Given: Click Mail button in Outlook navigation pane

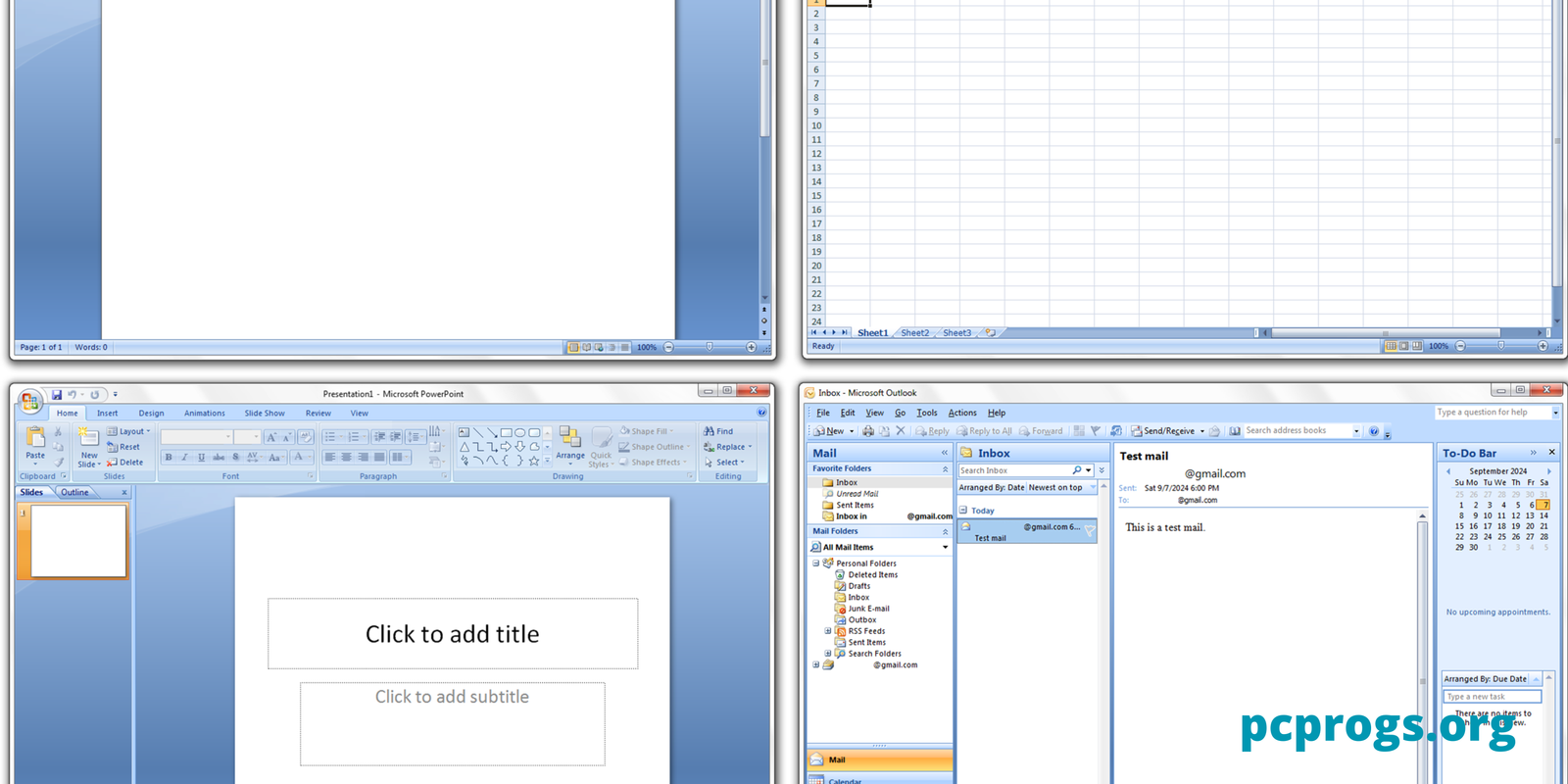Looking at the screenshot, I should (879, 759).
